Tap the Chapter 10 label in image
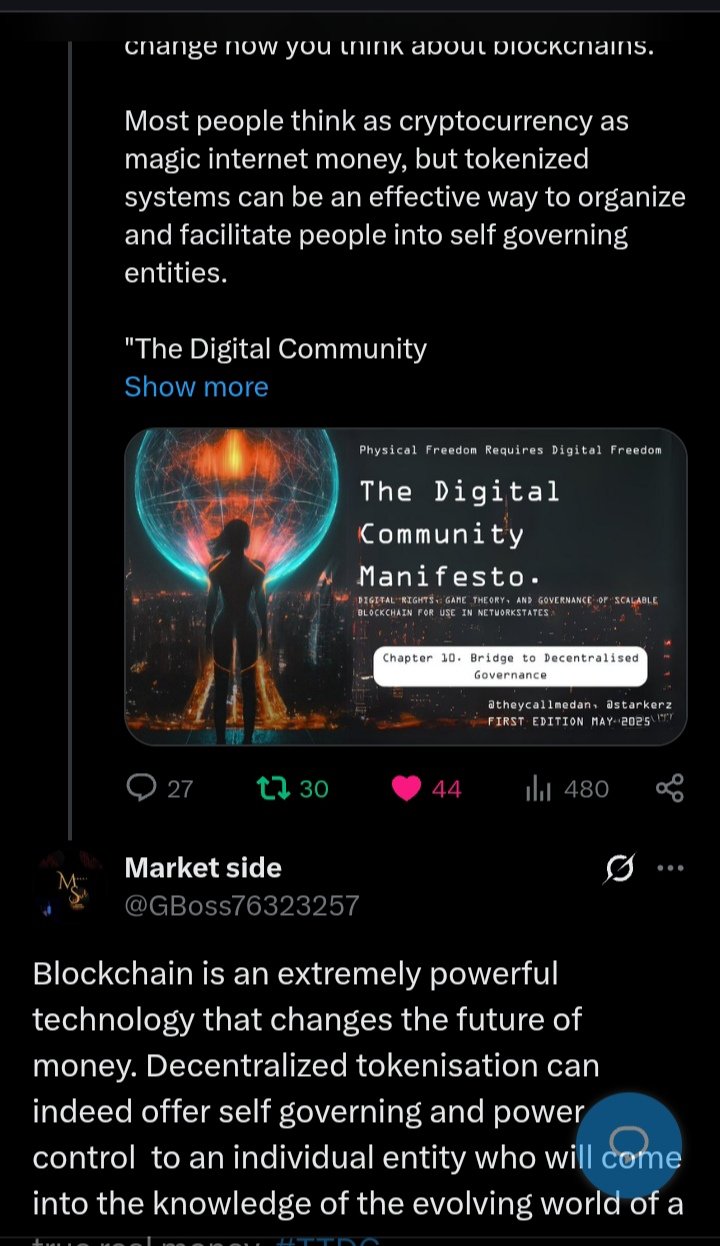Screen dimensions: 720x1246 tap(510, 666)
